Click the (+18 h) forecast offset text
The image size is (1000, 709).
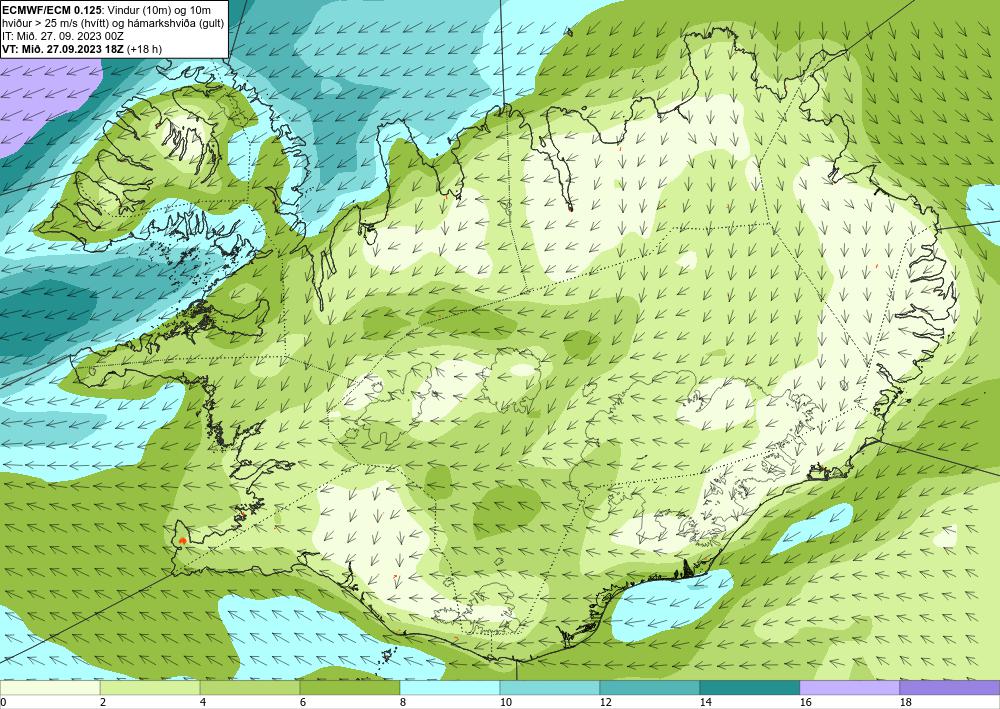click(x=145, y=48)
